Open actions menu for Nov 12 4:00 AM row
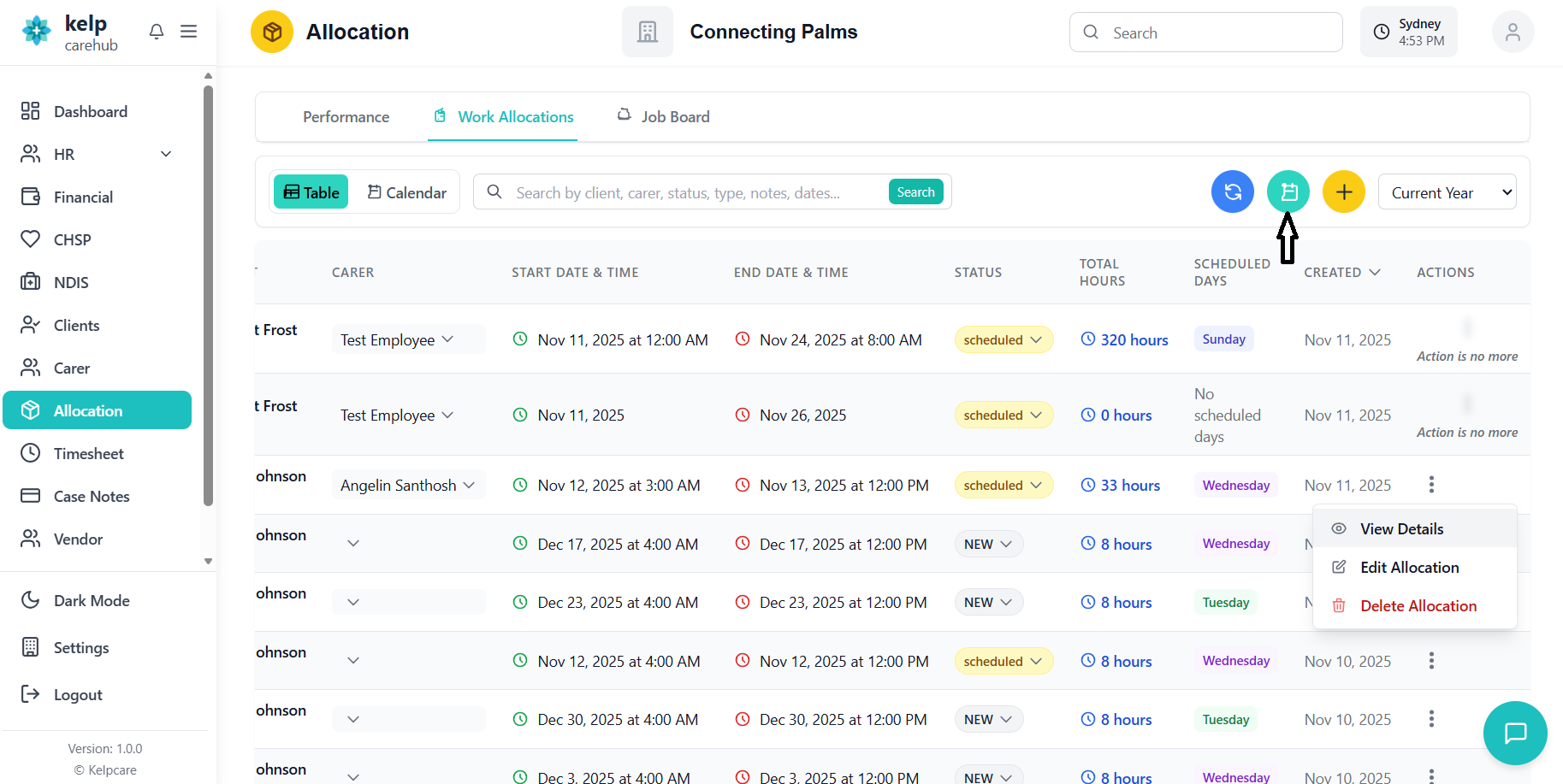This screenshot has height=784, width=1563. click(x=1430, y=661)
